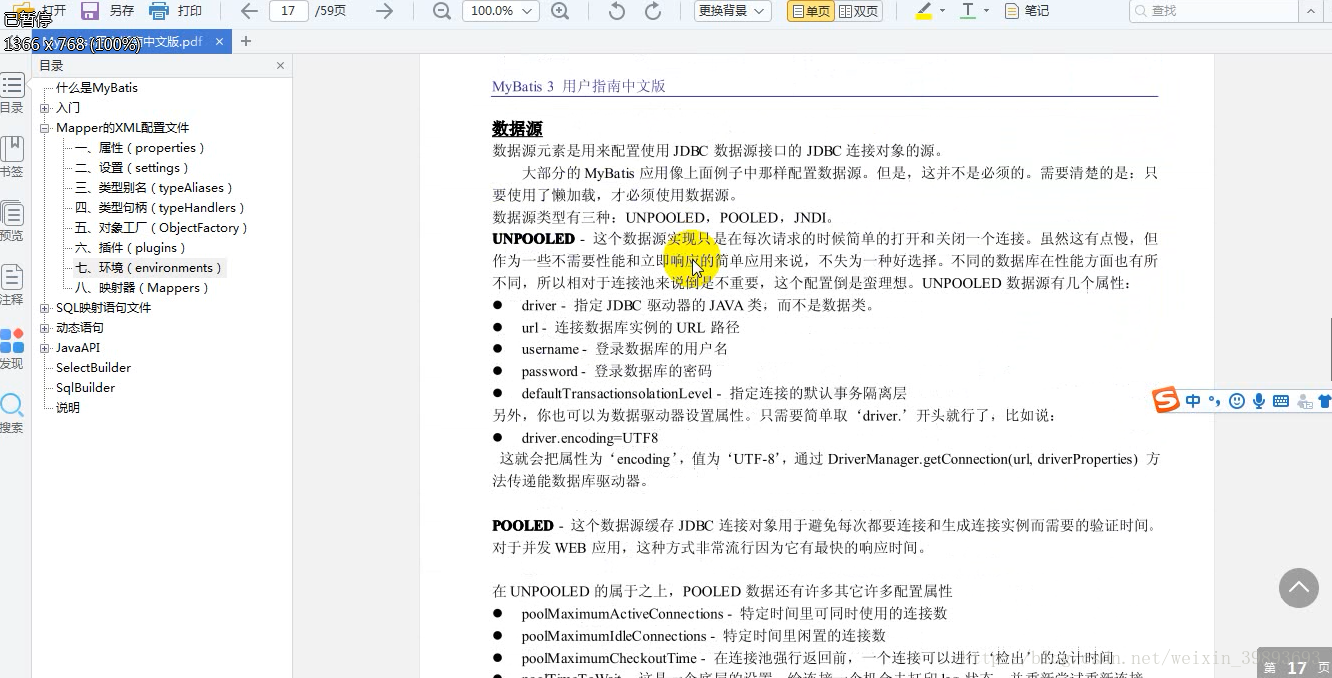The image size is (1332, 678).
Task: Expand the 入门 tree node
Action: 45,108
